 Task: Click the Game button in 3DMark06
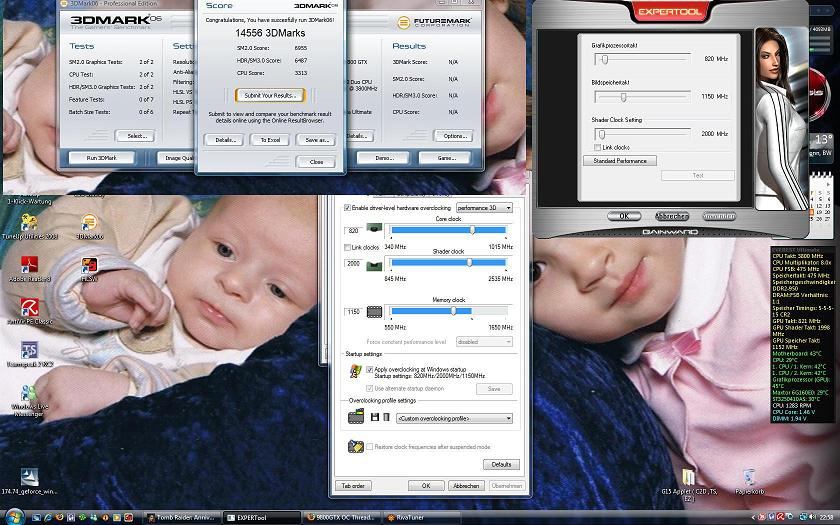point(445,158)
